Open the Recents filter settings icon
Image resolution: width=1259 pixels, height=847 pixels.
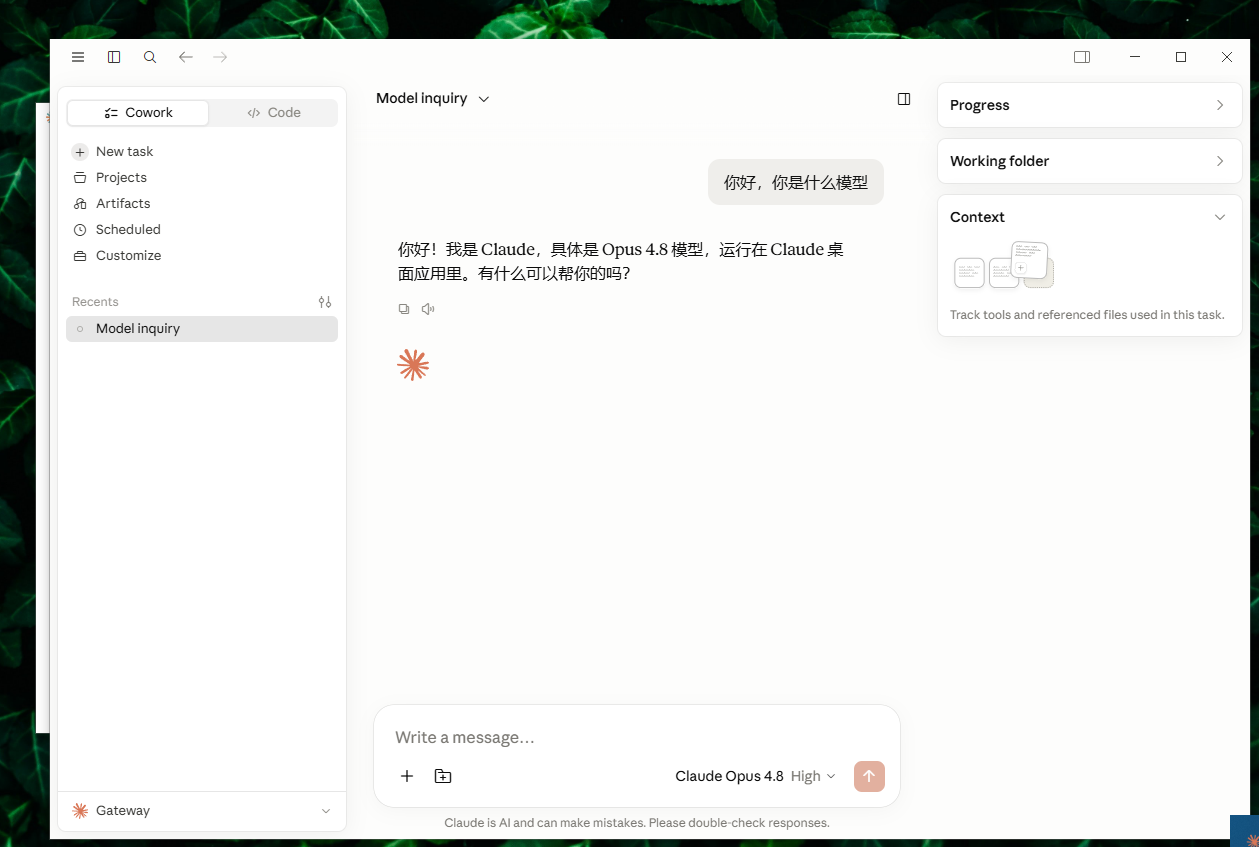pos(325,302)
